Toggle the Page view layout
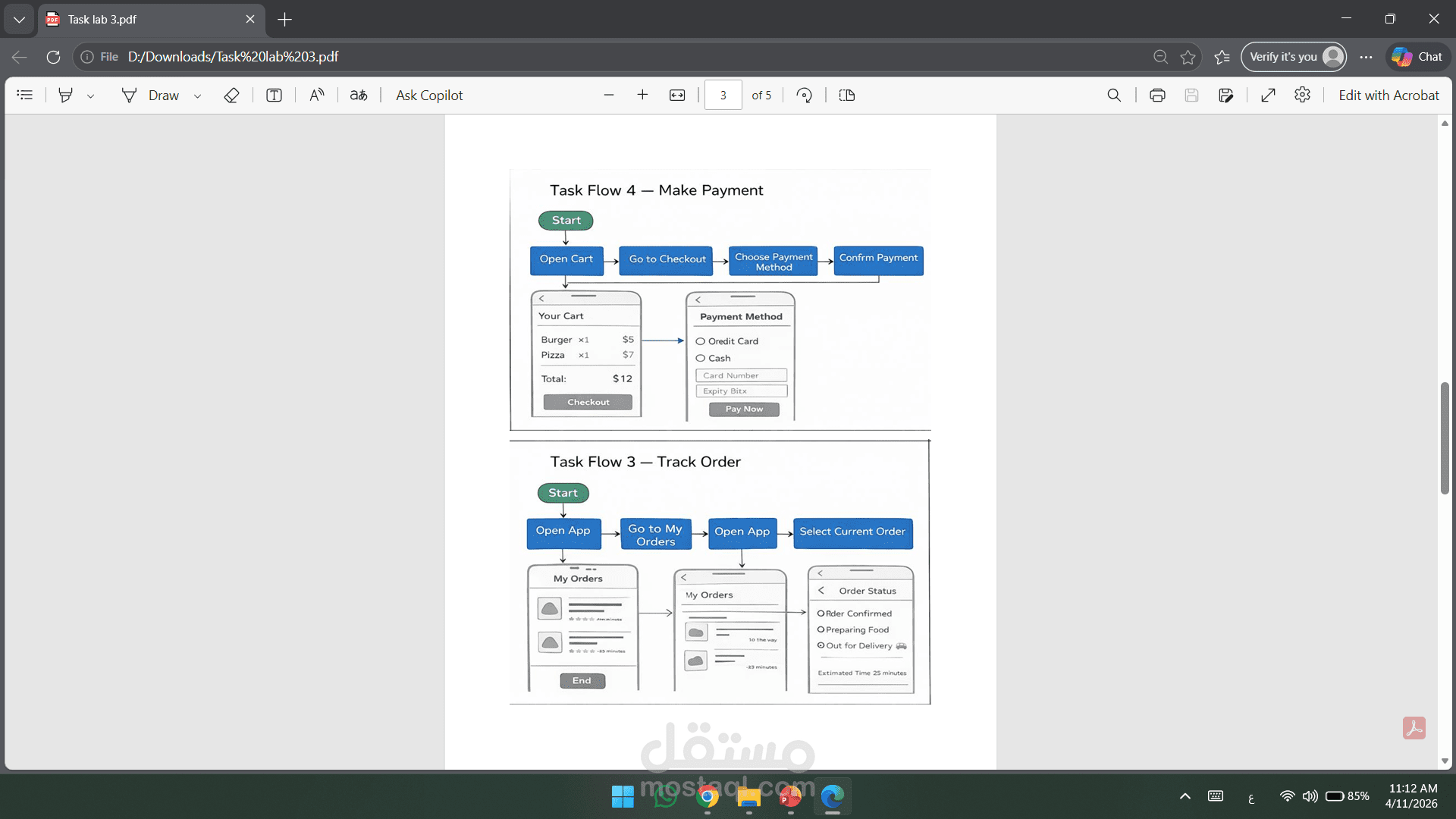The width and height of the screenshot is (1456, 819). [x=846, y=95]
